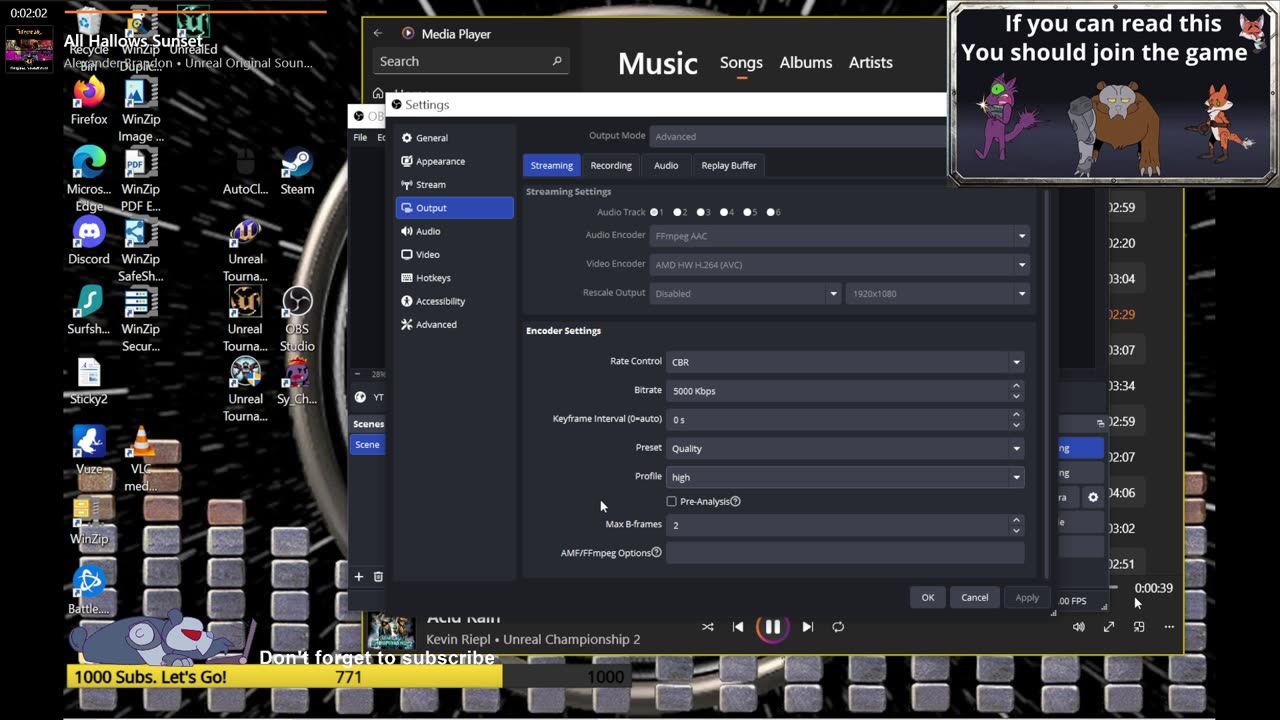Pause the playing song
1280x720 pixels.
[x=773, y=627]
